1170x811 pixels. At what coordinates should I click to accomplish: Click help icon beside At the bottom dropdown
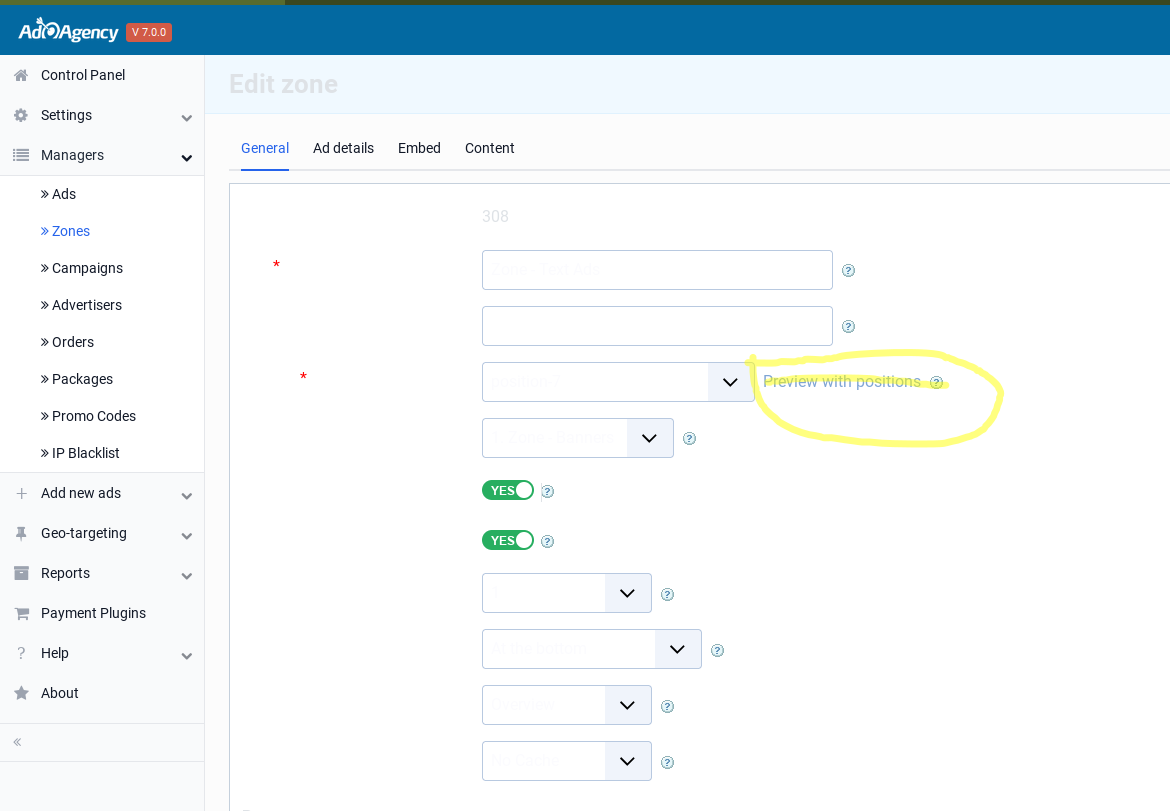pos(717,651)
